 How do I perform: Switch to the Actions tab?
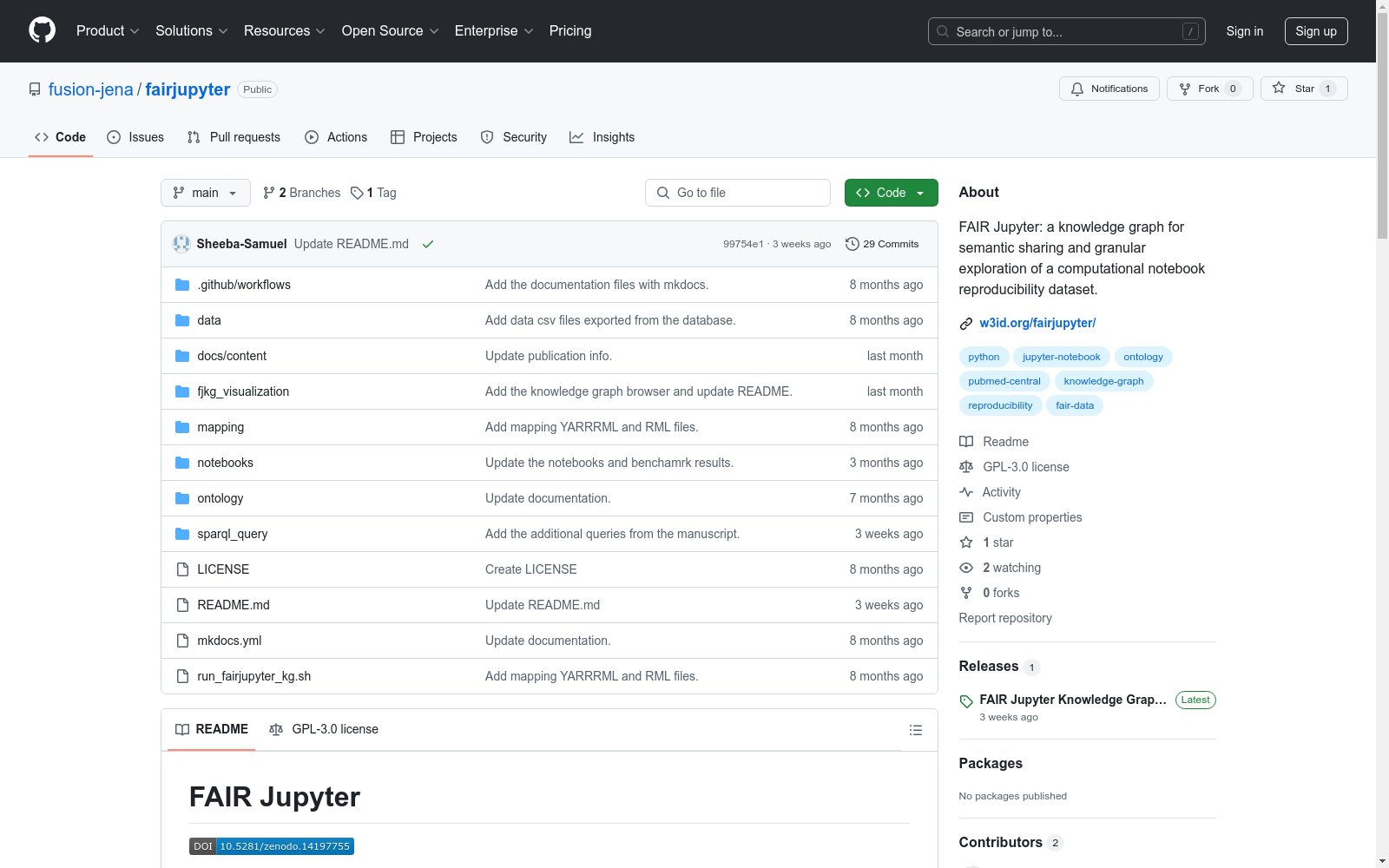pyautogui.click(x=336, y=137)
